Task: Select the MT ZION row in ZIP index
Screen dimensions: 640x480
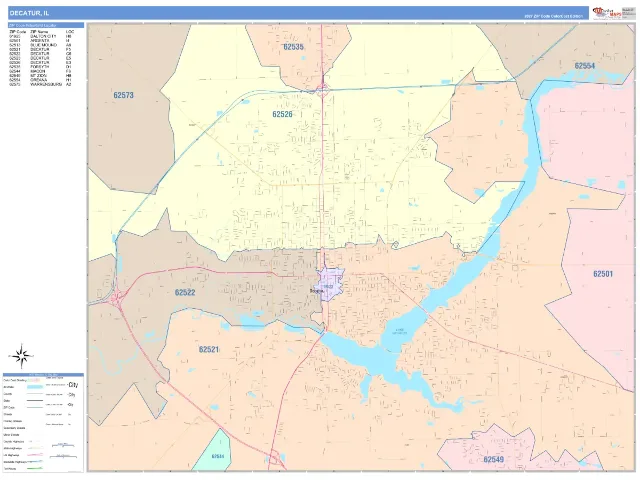Action: [x=40, y=76]
